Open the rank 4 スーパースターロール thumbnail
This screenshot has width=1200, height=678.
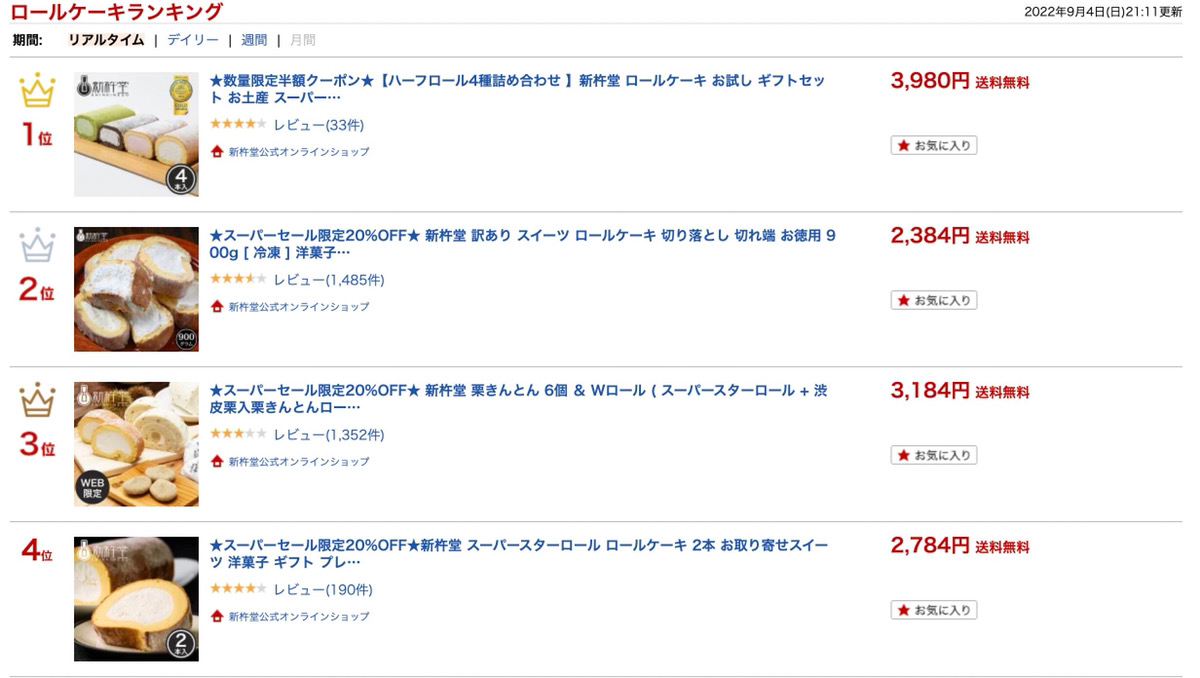pos(136,599)
